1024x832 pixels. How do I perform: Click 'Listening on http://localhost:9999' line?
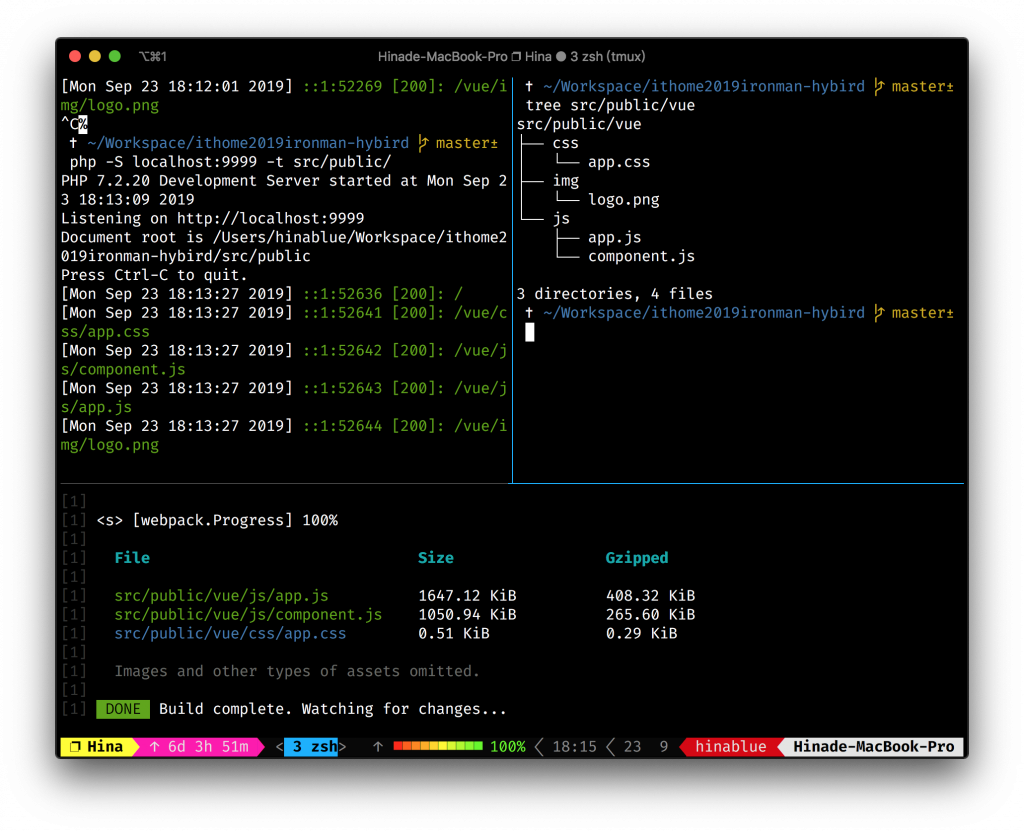coord(212,219)
